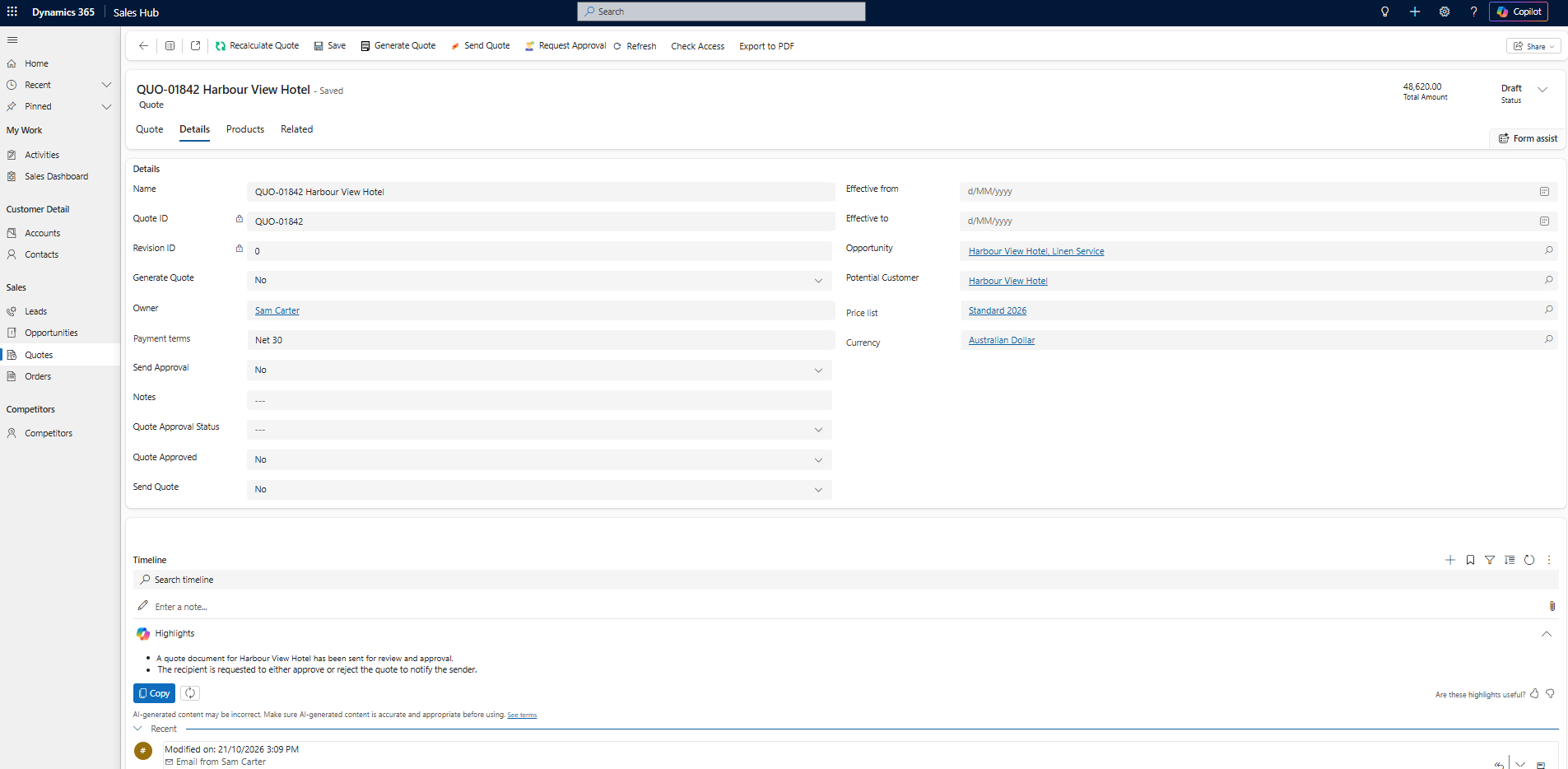Open record in new window icon
The height and width of the screenshot is (769, 1568).
tap(195, 46)
